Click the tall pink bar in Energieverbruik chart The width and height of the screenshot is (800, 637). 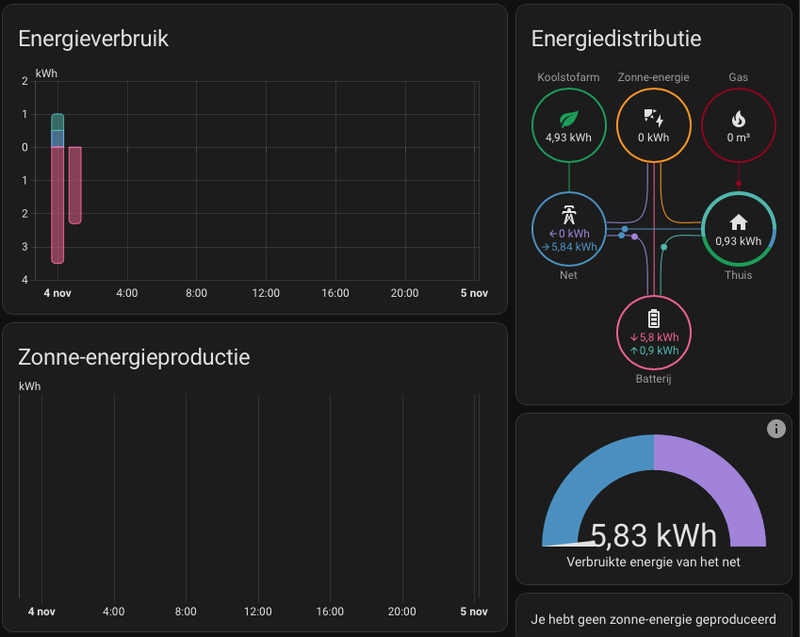pyautogui.click(x=58, y=206)
